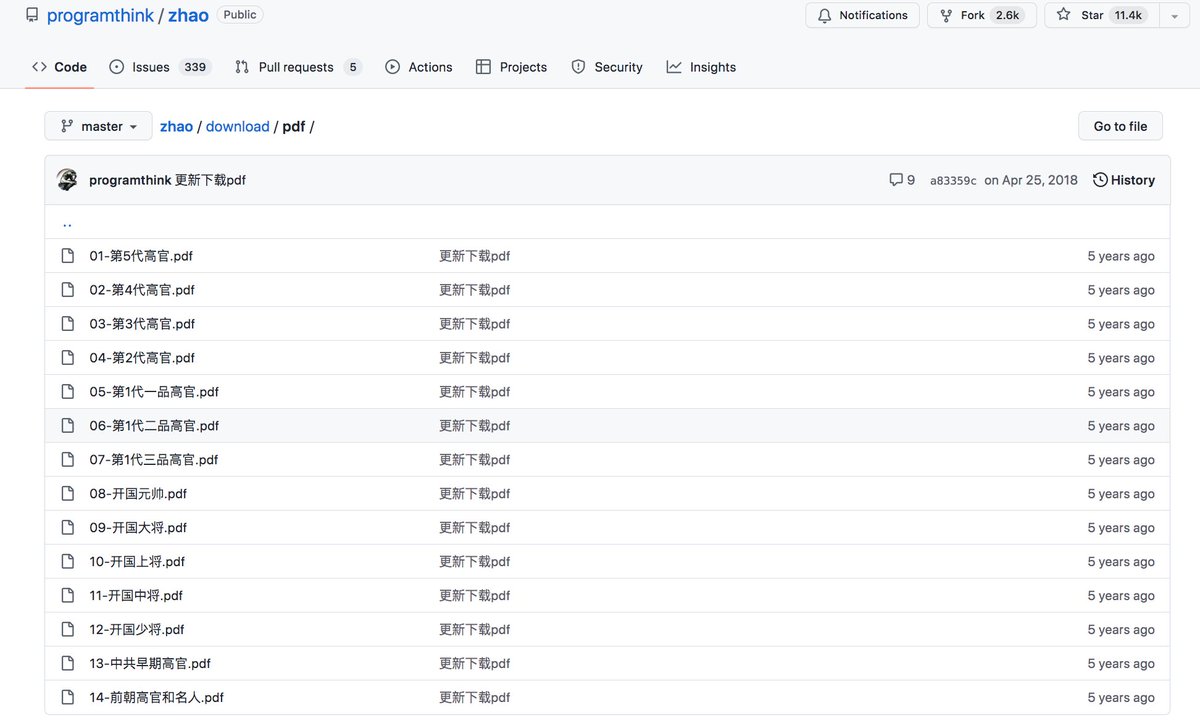The width and height of the screenshot is (1200, 723).
Task: Click the file icon for 06-第1代二品高官.pdf
Action: [x=68, y=426]
